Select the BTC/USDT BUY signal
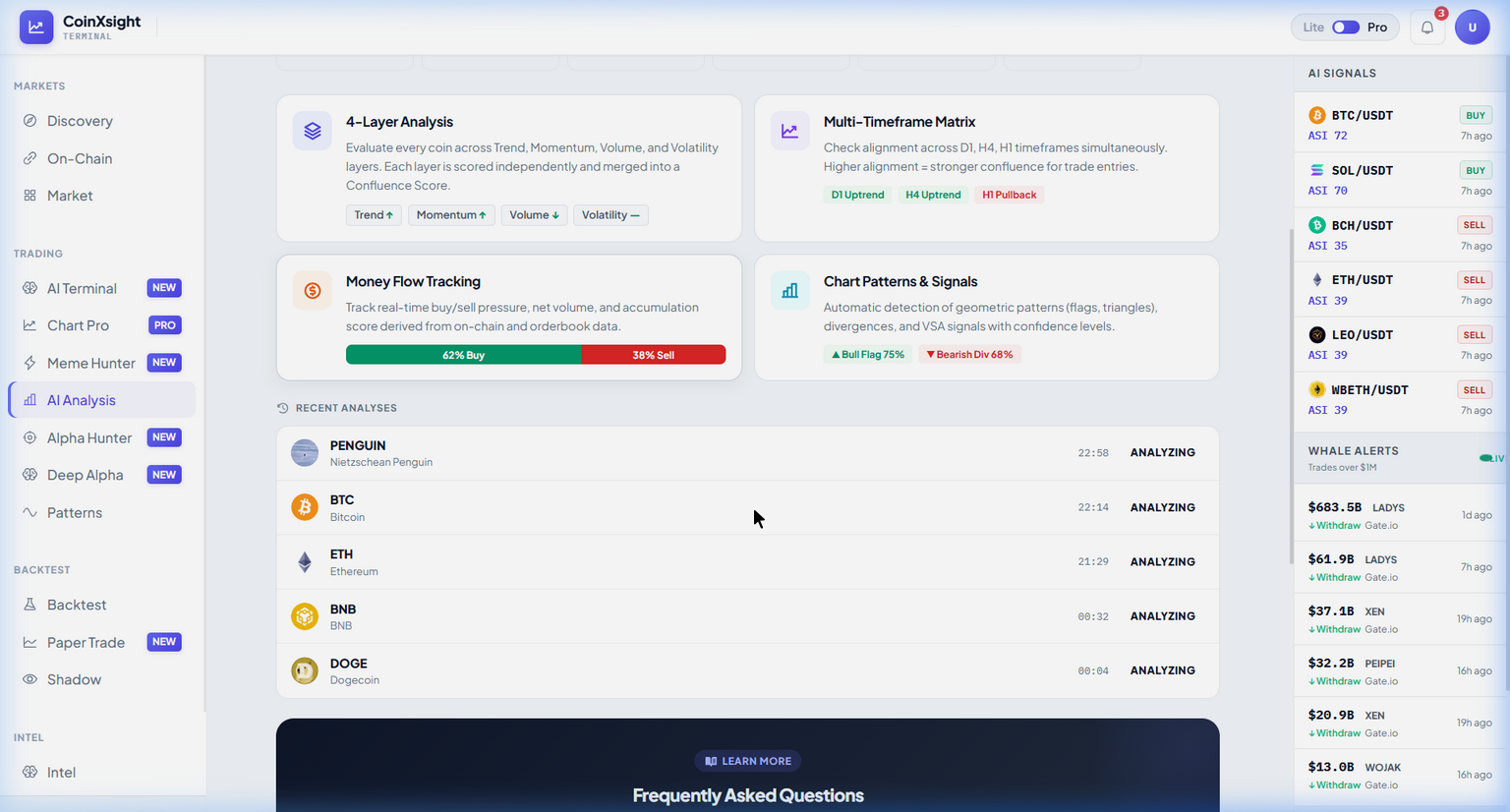This screenshot has height=812, width=1510. (1400, 125)
